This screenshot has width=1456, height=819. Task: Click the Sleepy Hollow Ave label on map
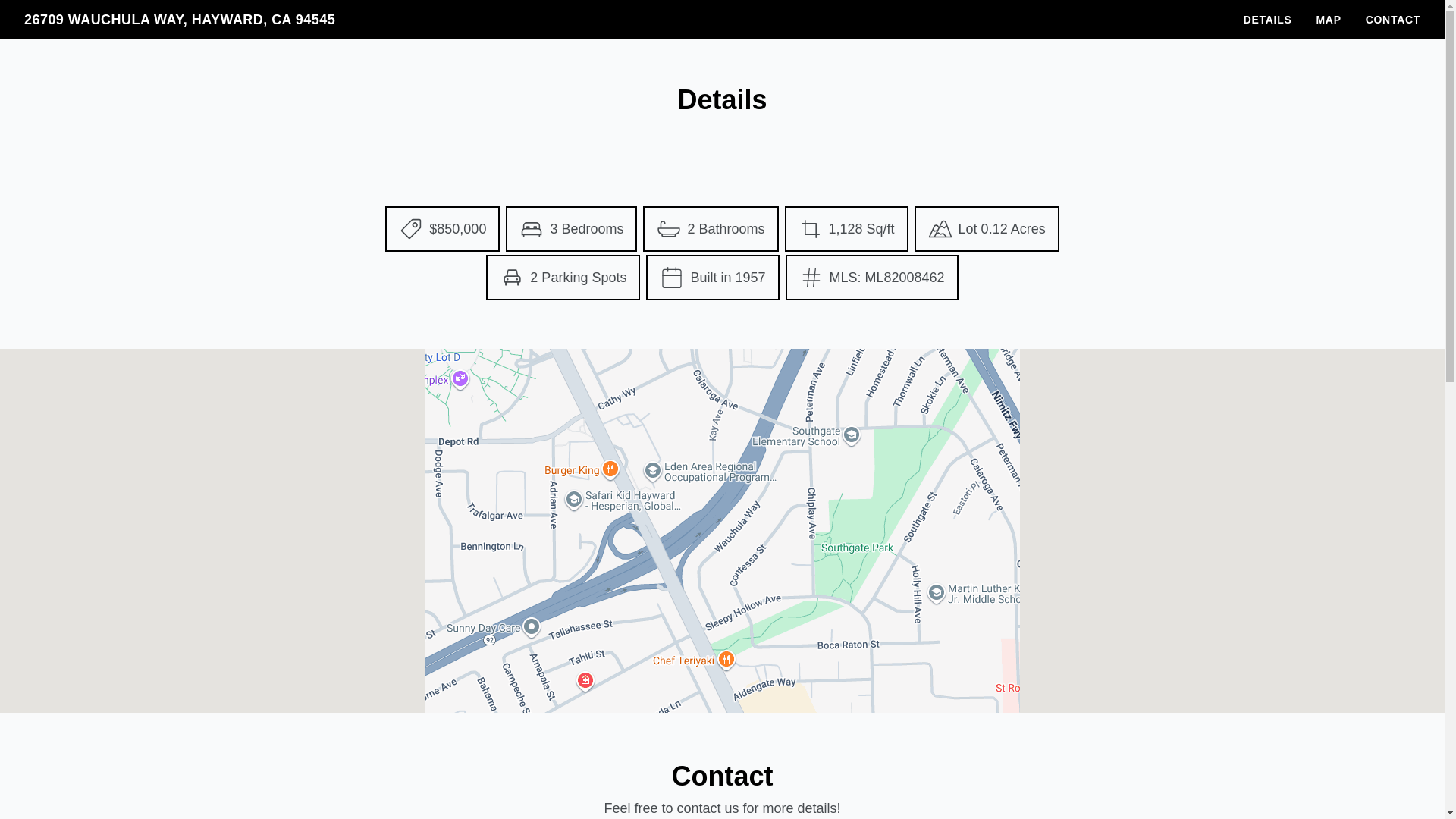point(743,614)
